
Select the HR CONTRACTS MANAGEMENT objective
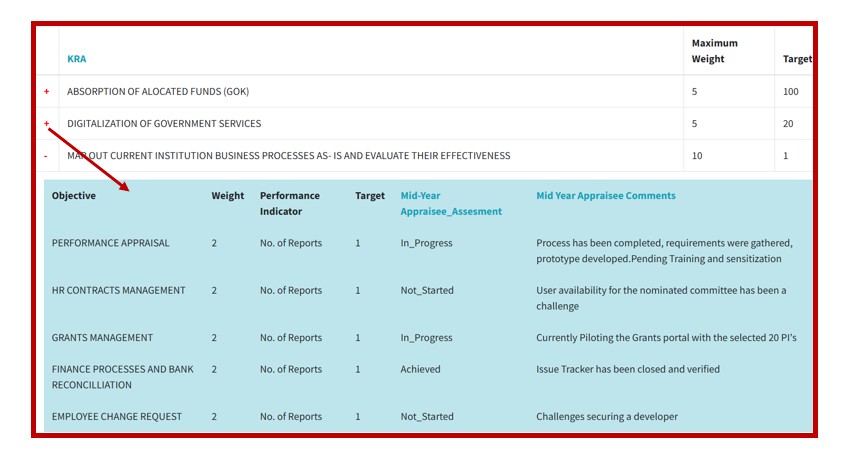118,291
